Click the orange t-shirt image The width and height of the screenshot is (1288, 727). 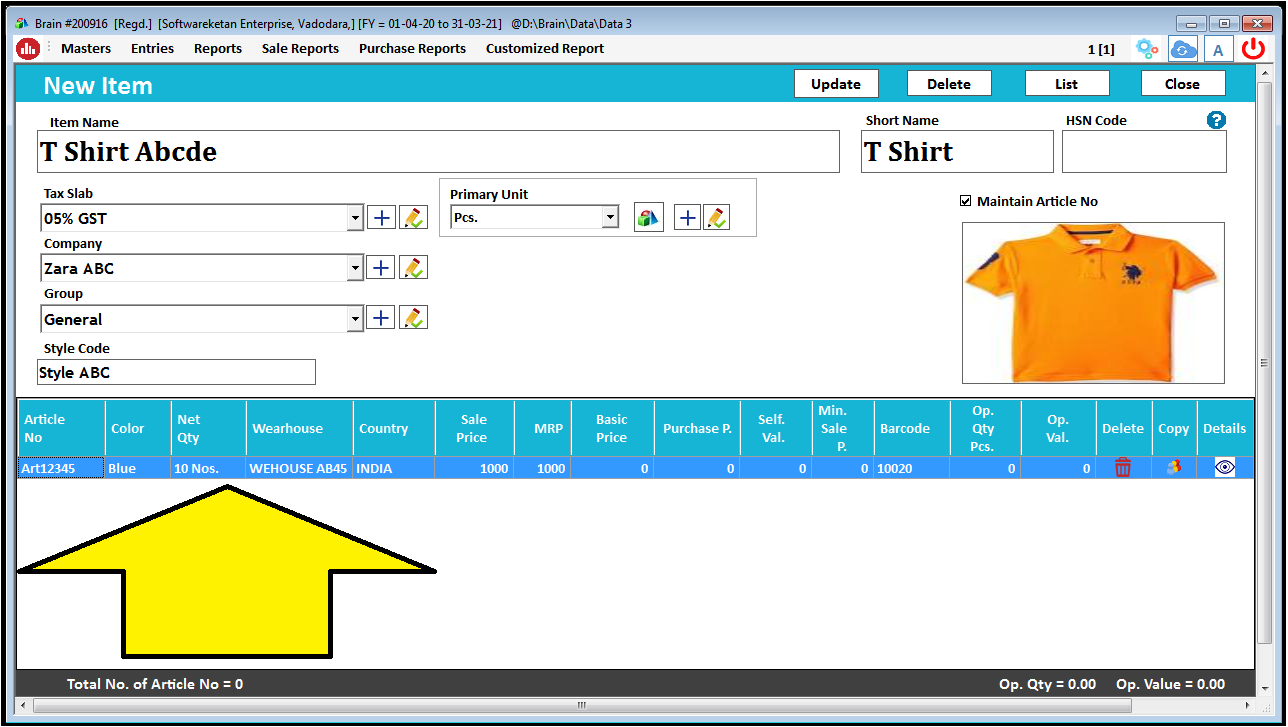click(x=1092, y=302)
